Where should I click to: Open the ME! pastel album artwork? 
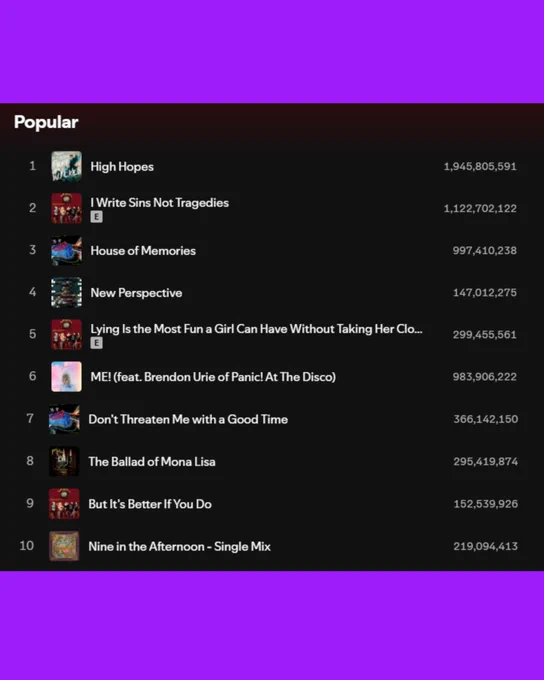[66, 376]
